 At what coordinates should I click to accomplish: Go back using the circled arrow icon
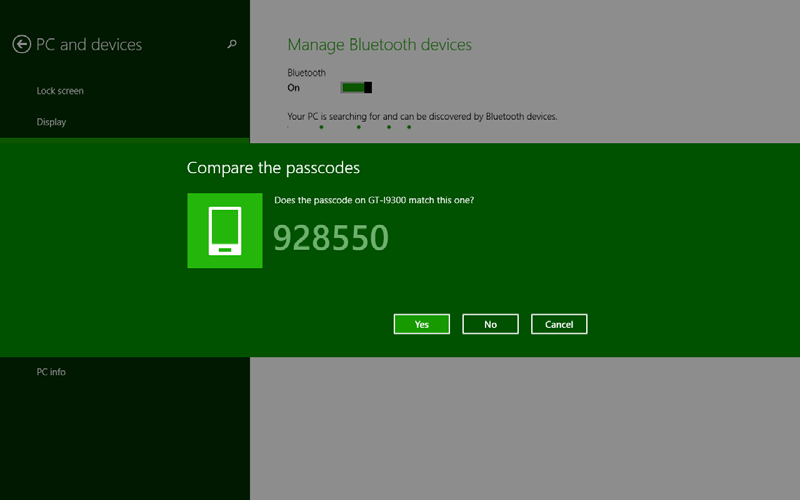(21, 44)
